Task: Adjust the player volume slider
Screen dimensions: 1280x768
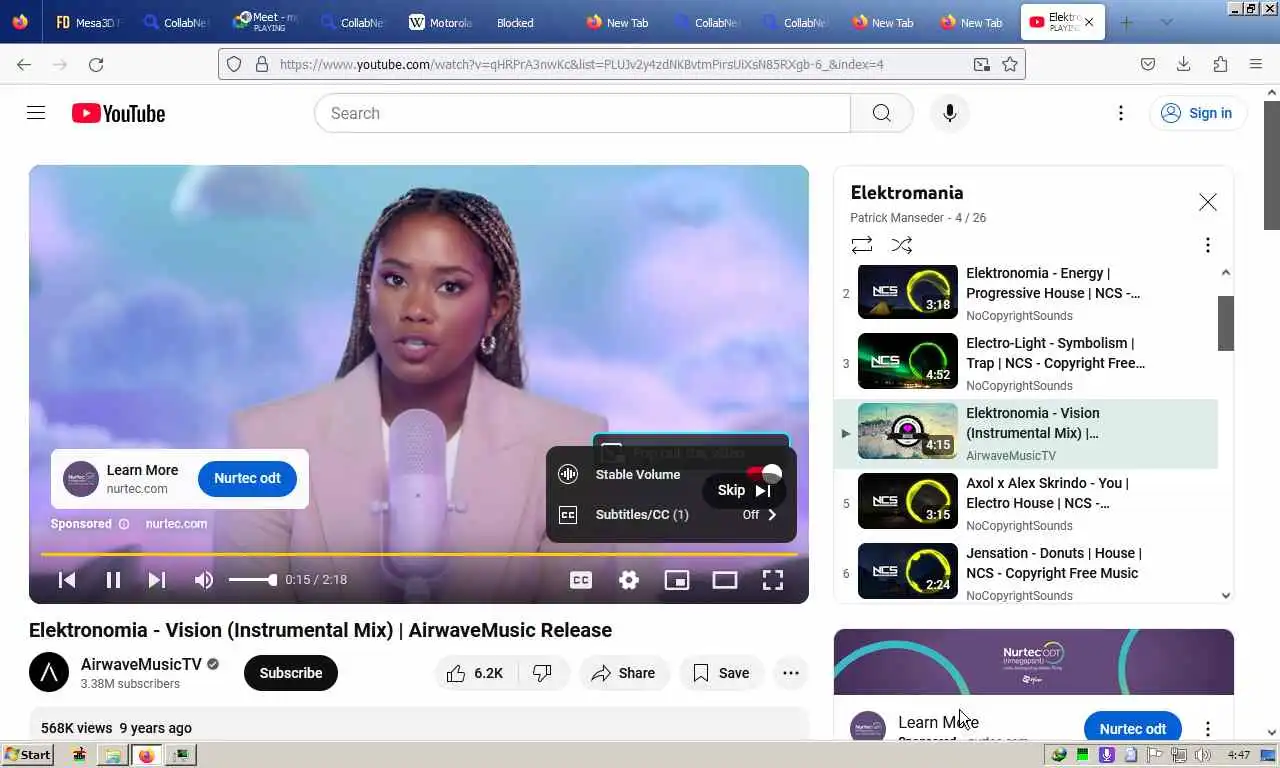Action: 252,580
